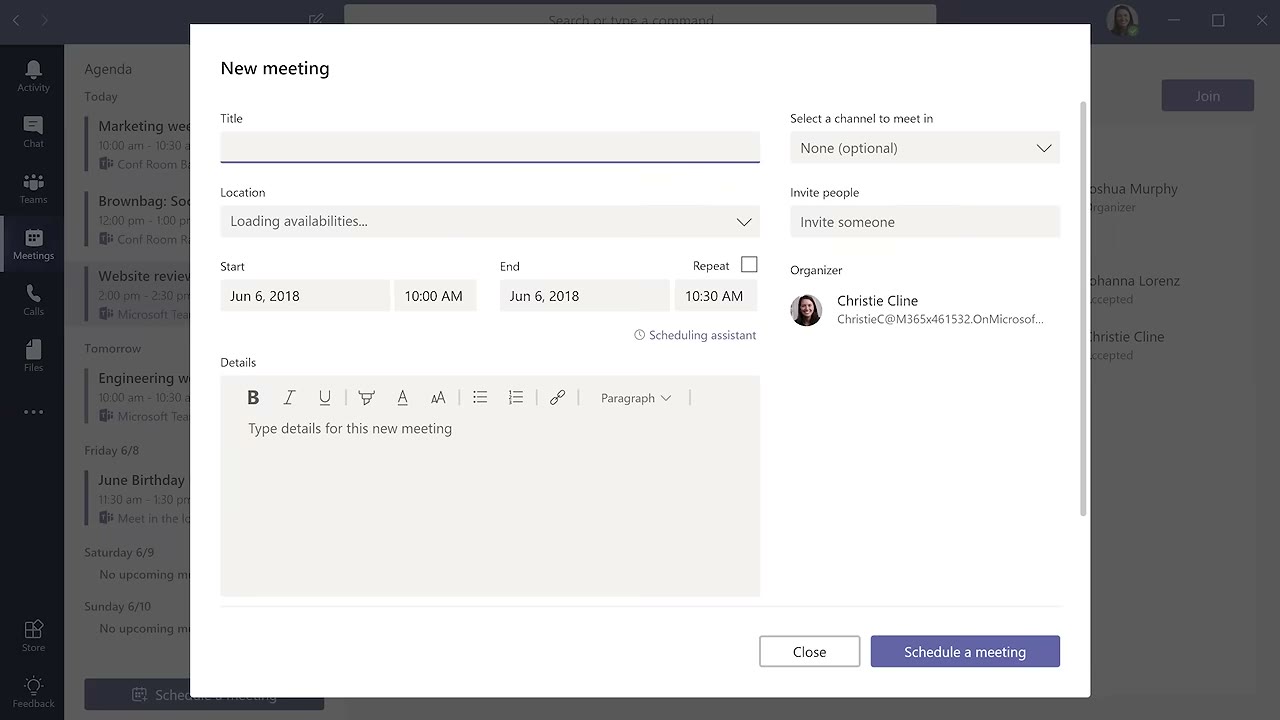1280x720 pixels.
Task: Click the meeting Title input field
Action: coord(490,147)
